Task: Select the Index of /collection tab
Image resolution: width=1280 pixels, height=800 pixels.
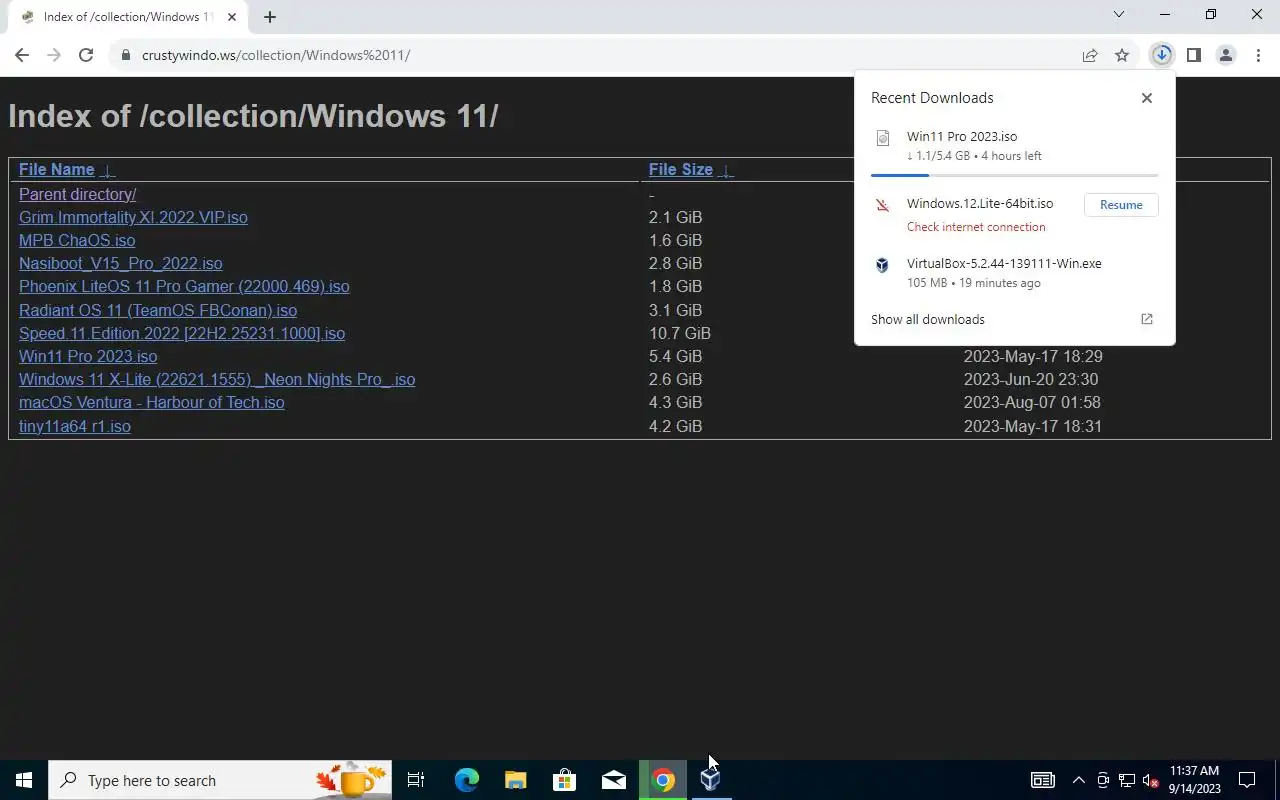Action: 128,17
